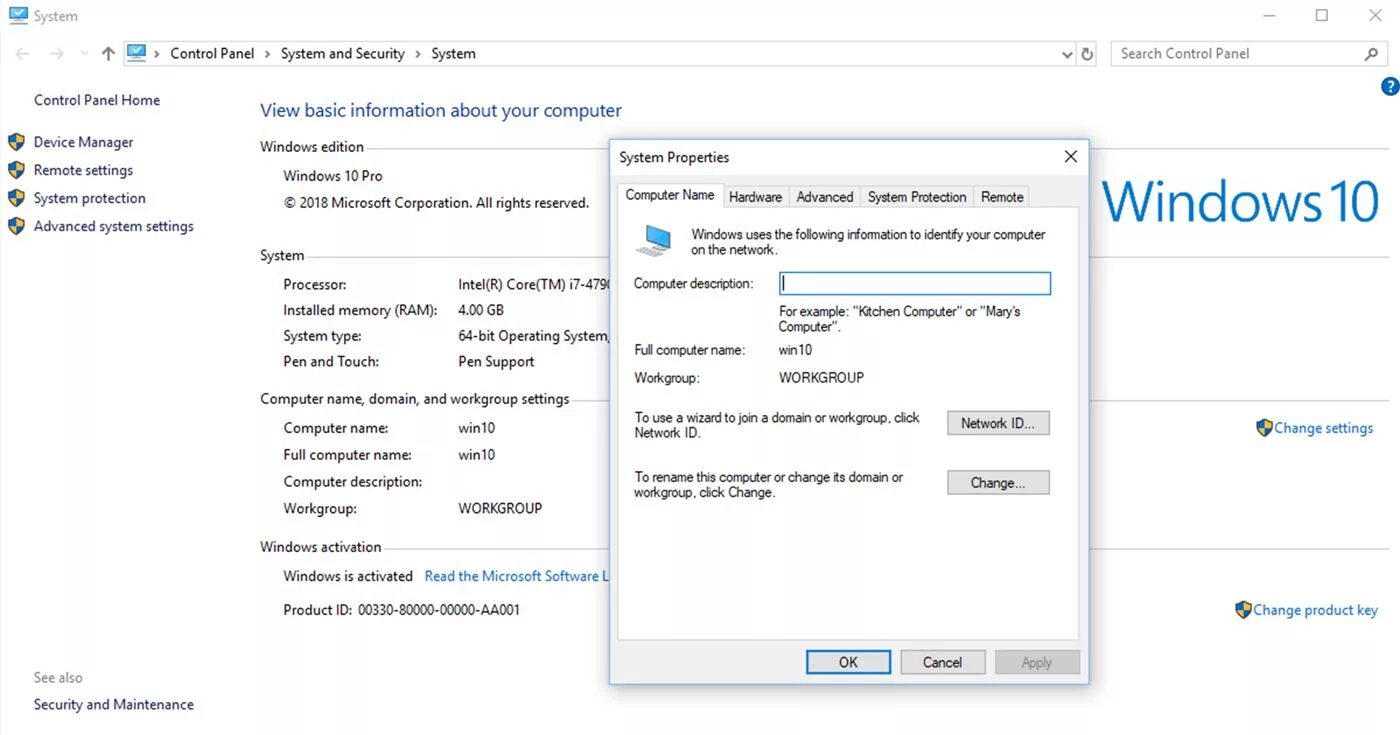Click the Remote settings shield icon
The width and height of the screenshot is (1400, 735).
(x=16, y=170)
